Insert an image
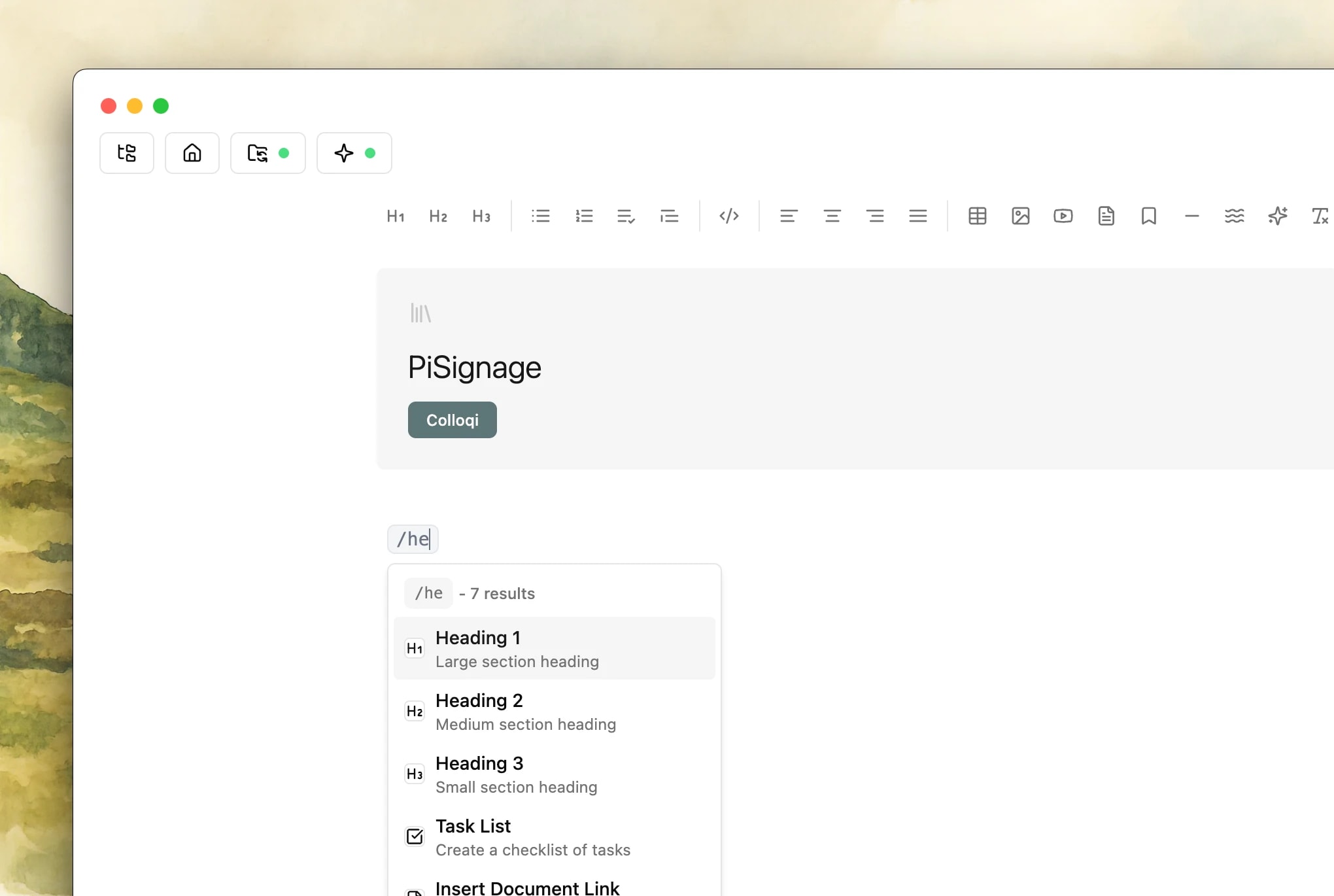Screen dimensions: 1334x896 1021,216
